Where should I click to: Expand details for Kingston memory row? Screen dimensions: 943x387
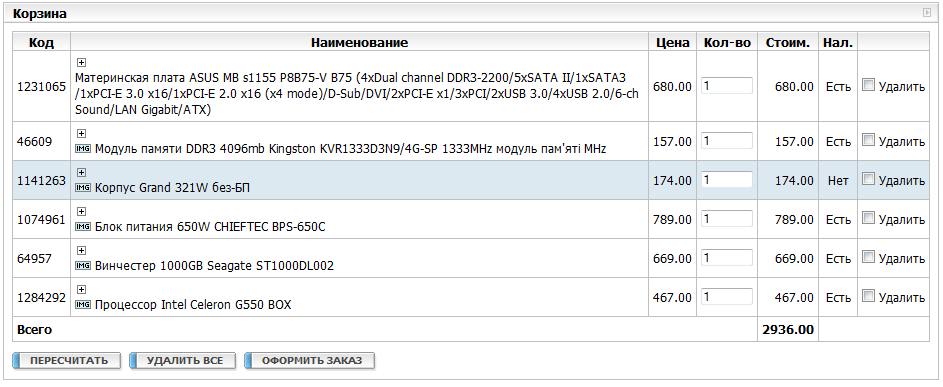[x=82, y=133]
